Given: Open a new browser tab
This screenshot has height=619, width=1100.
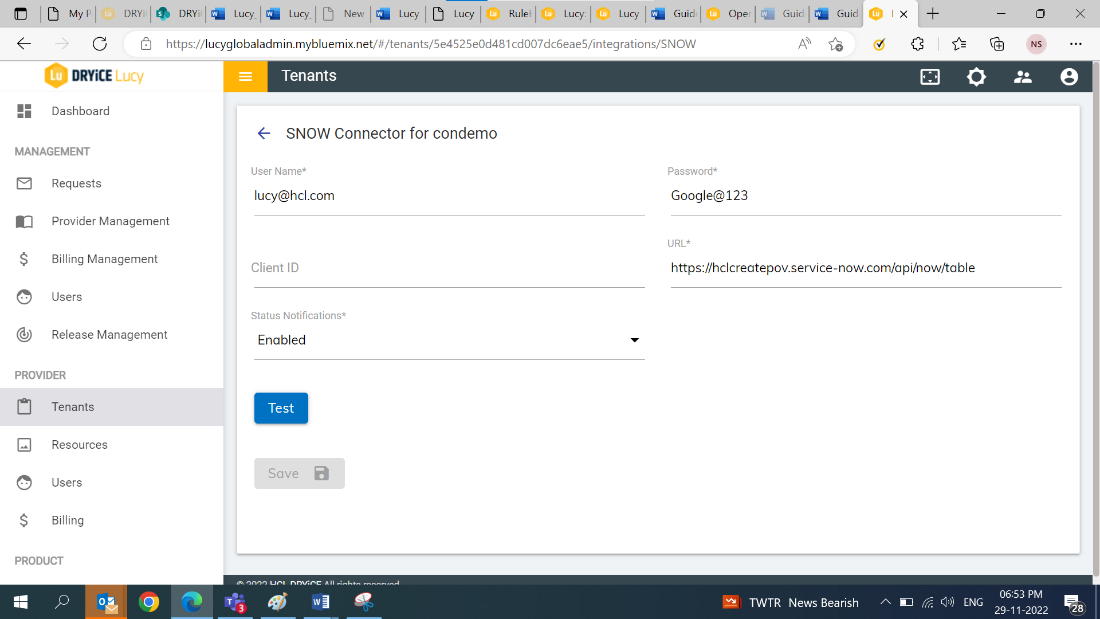Looking at the screenshot, I should pos(932,13).
